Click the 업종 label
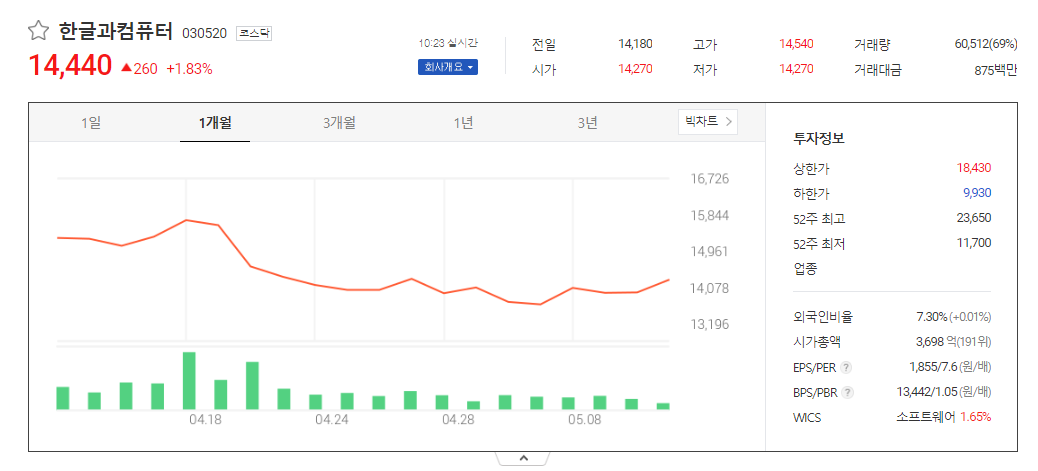Viewport: 1038px width, 471px height. click(x=805, y=268)
